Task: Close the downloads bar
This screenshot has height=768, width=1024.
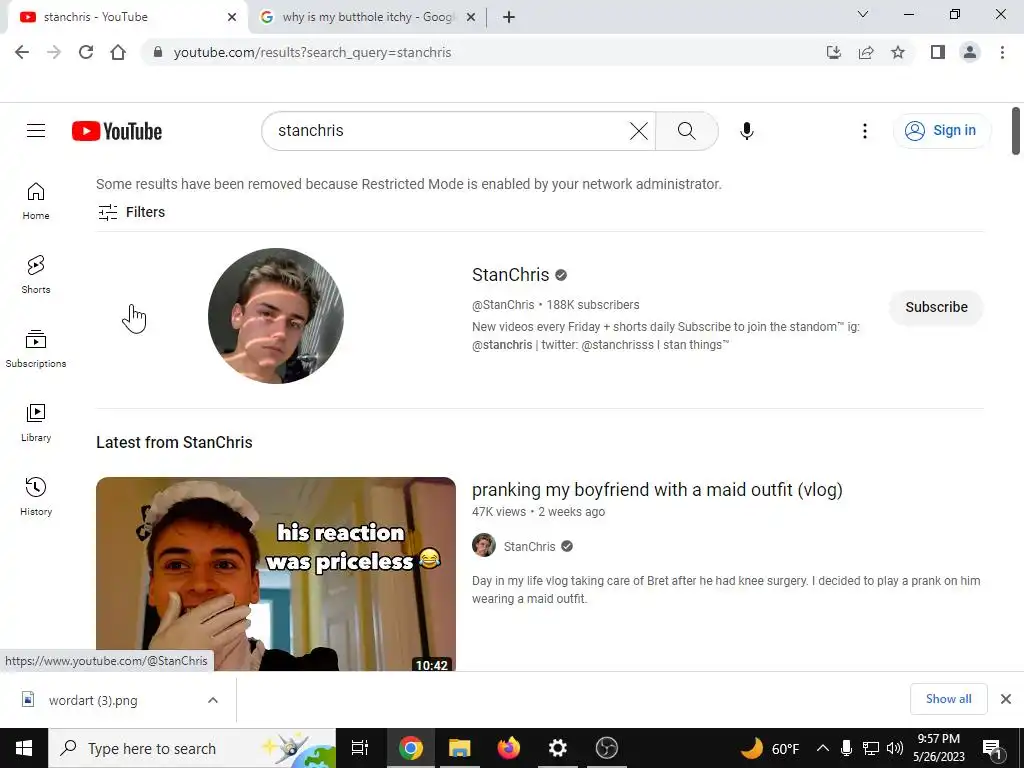Action: point(1006,699)
